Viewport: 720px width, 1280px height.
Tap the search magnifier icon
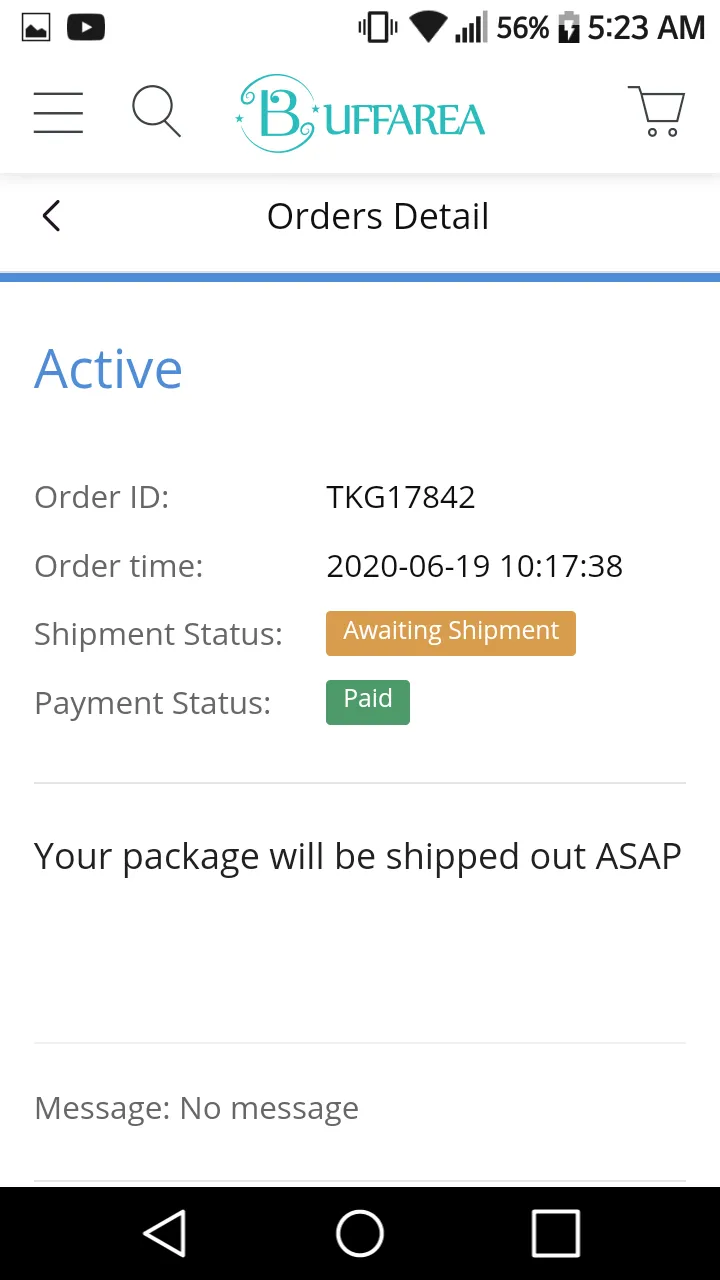coord(157,111)
